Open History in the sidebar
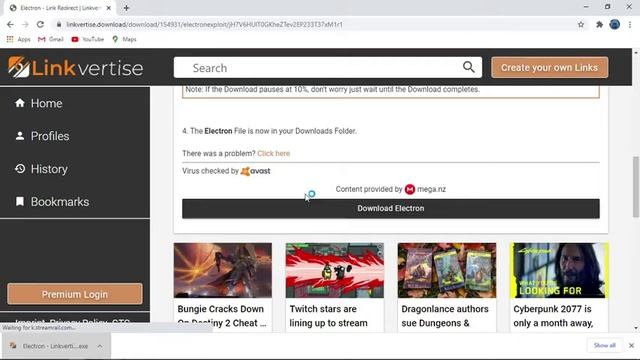The height and width of the screenshot is (360, 640). (x=41, y=169)
